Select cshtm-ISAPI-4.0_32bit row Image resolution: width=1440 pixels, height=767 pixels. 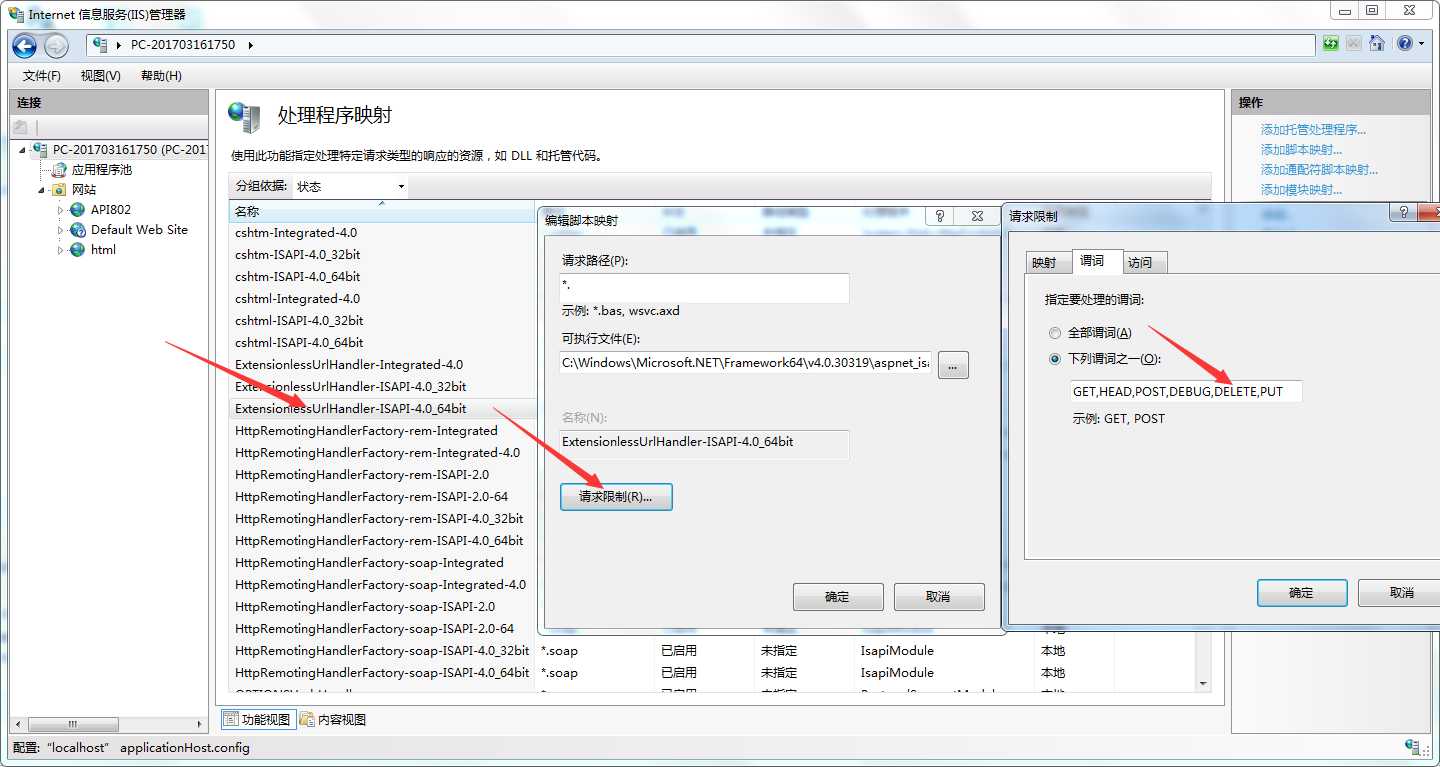click(x=382, y=255)
